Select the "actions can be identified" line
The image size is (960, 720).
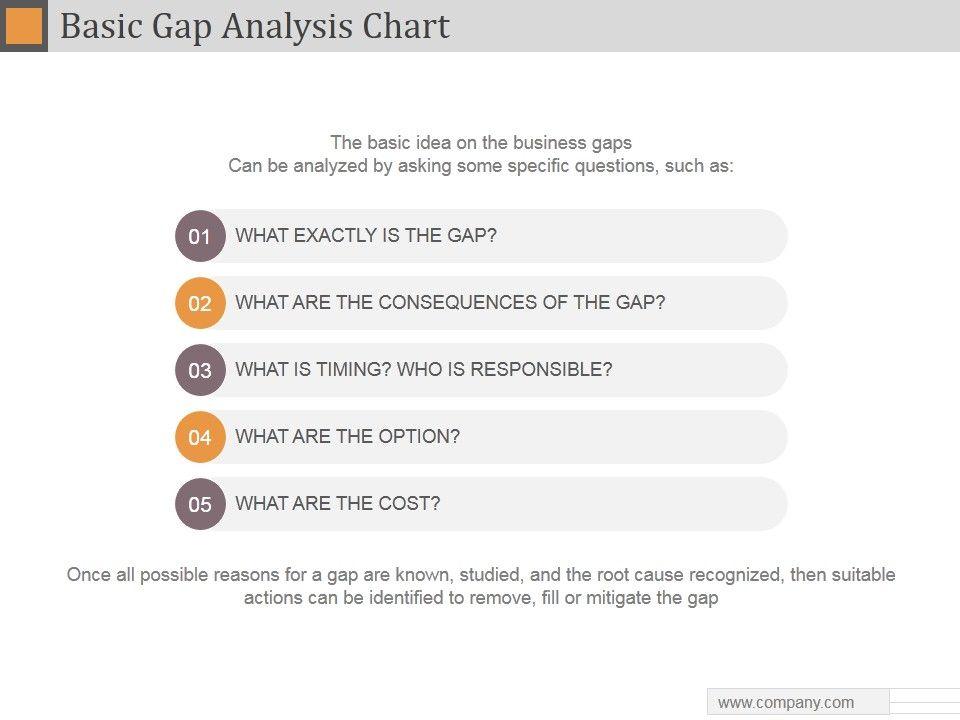point(481,598)
